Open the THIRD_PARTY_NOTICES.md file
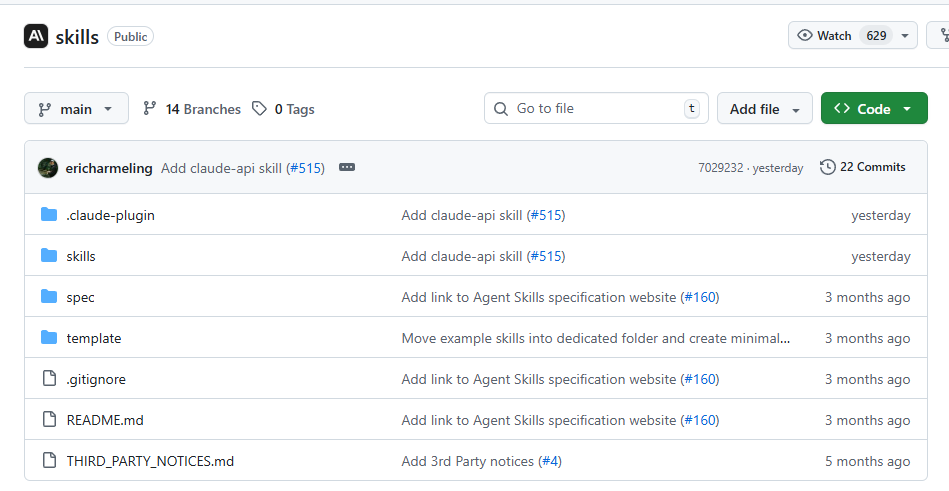The image size is (949, 491). [x=150, y=461]
